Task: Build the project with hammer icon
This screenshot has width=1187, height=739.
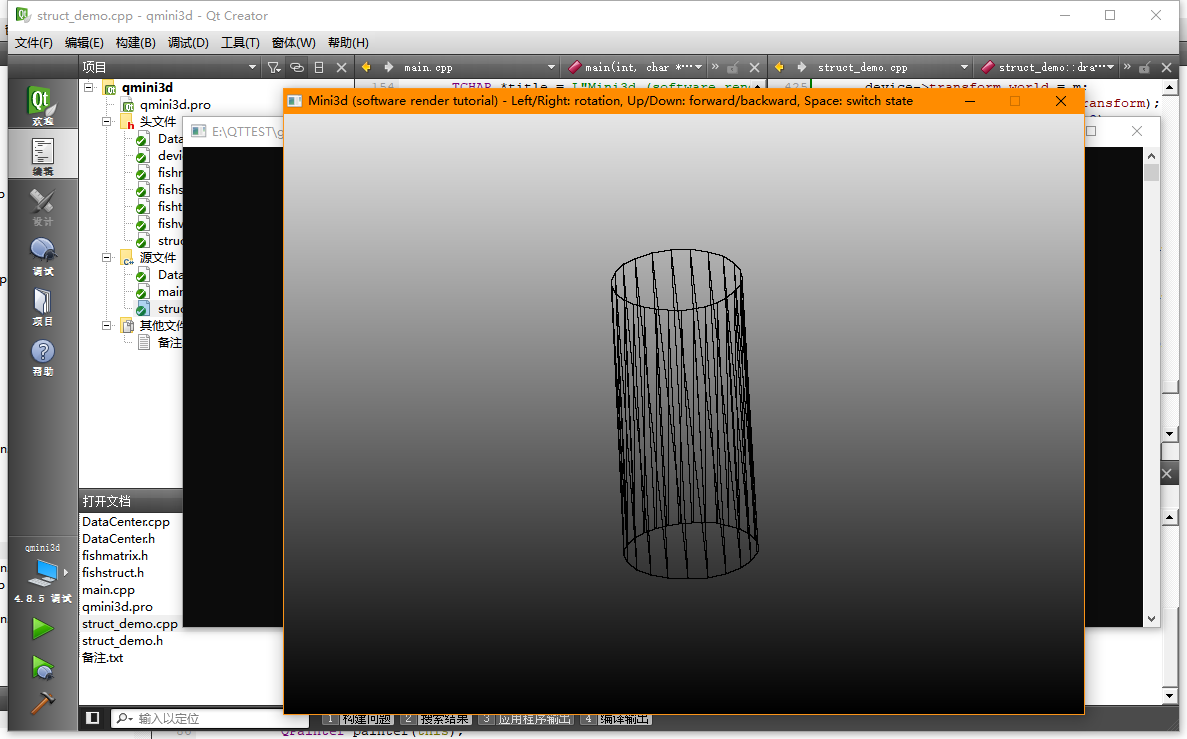Action: [42, 702]
